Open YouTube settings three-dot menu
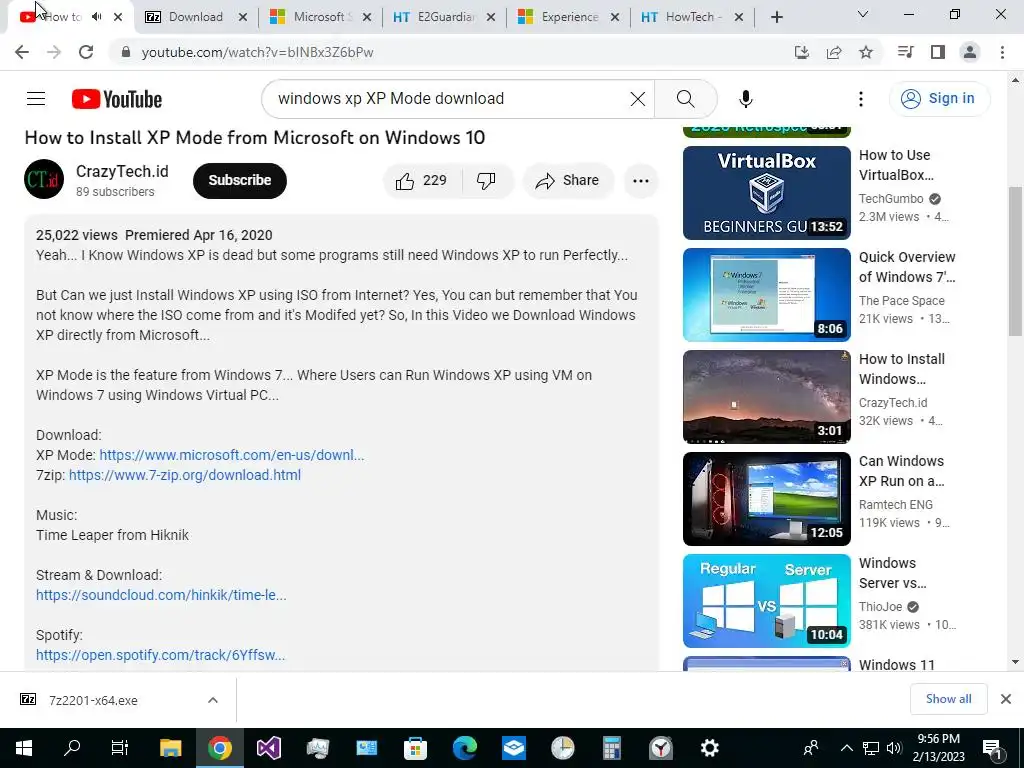 861,99
